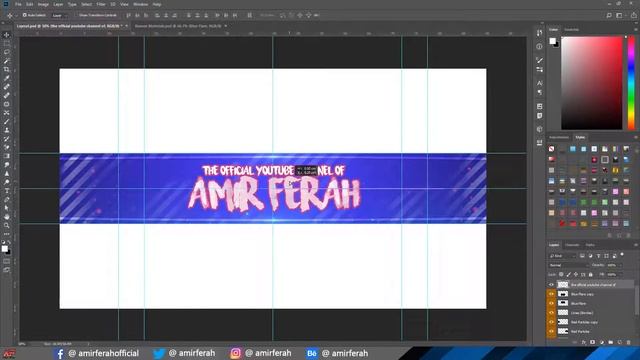Switch to the Channels tab
Image resolution: width=640 pixels, height=360 pixels.
572,245
